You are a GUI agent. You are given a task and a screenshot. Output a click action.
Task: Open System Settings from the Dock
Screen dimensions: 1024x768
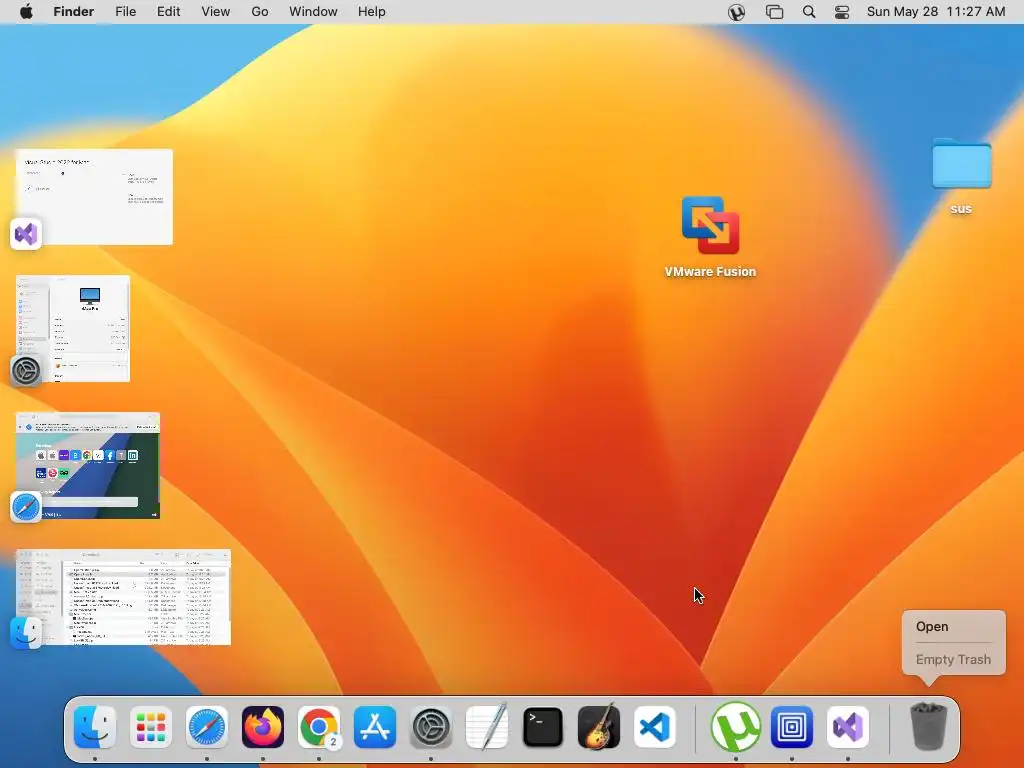pyautogui.click(x=431, y=727)
